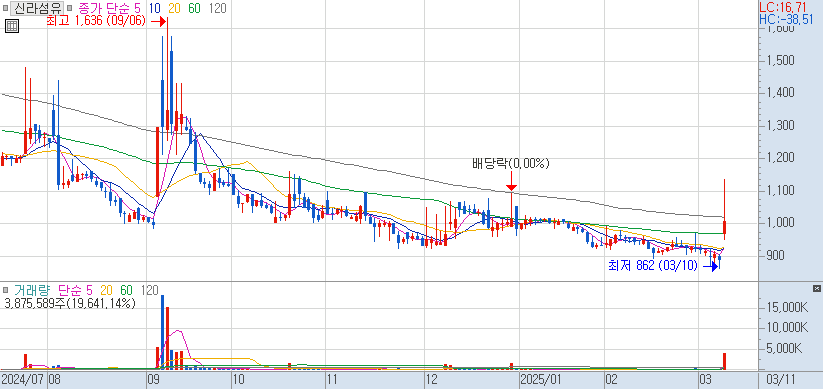Click the 10 month date axis label
This screenshot has height=389, width=823.
pos(238,379)
